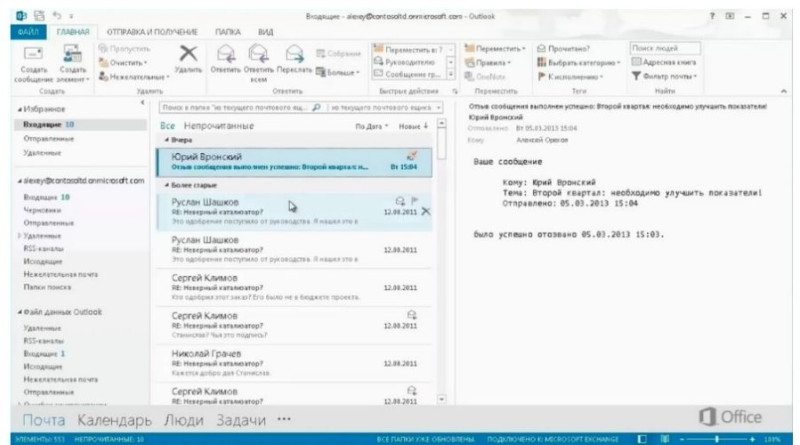This screenshot has width=800, height=445.
Task: Apply the Переместить в: ? quick step
Action: 409,50
